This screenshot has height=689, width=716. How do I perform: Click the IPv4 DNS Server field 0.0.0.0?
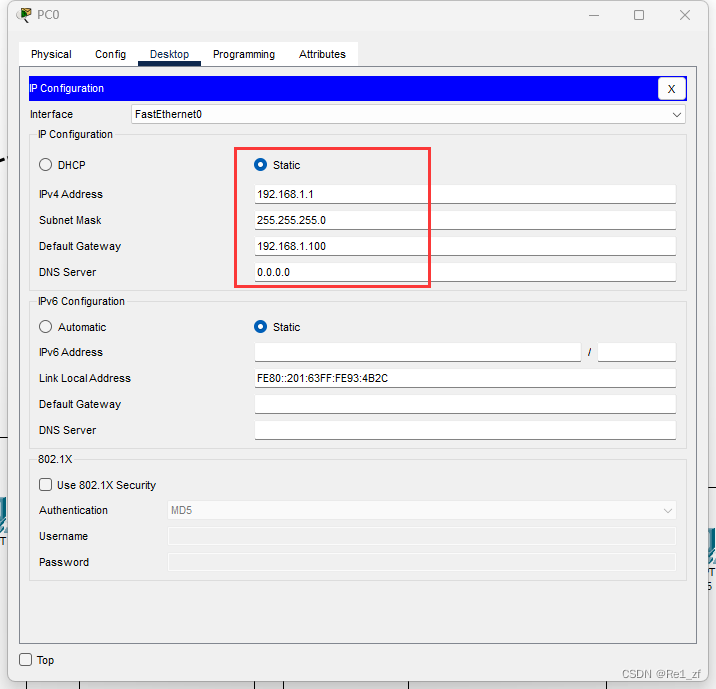[465, 272]
